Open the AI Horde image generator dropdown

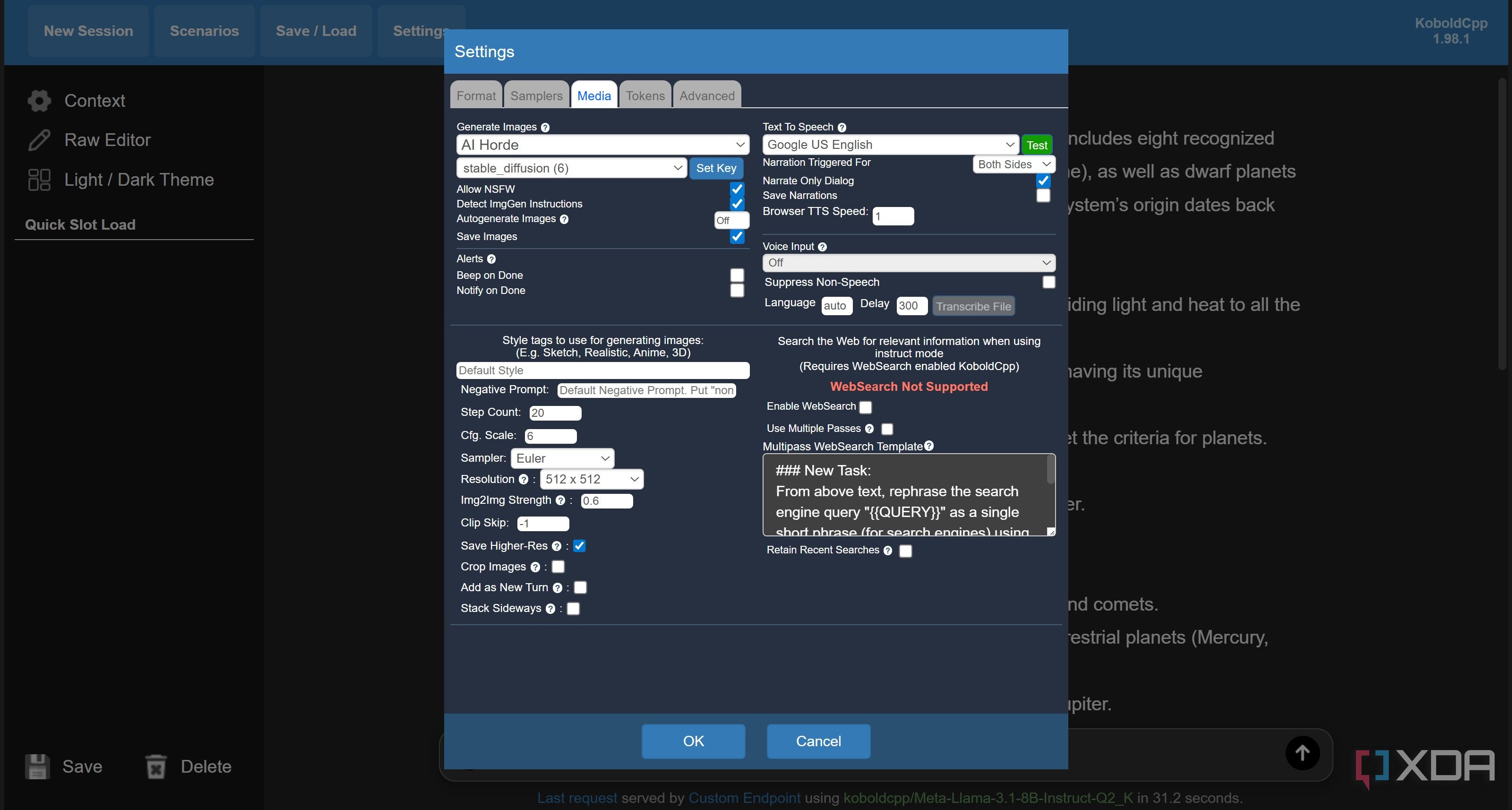602,145
